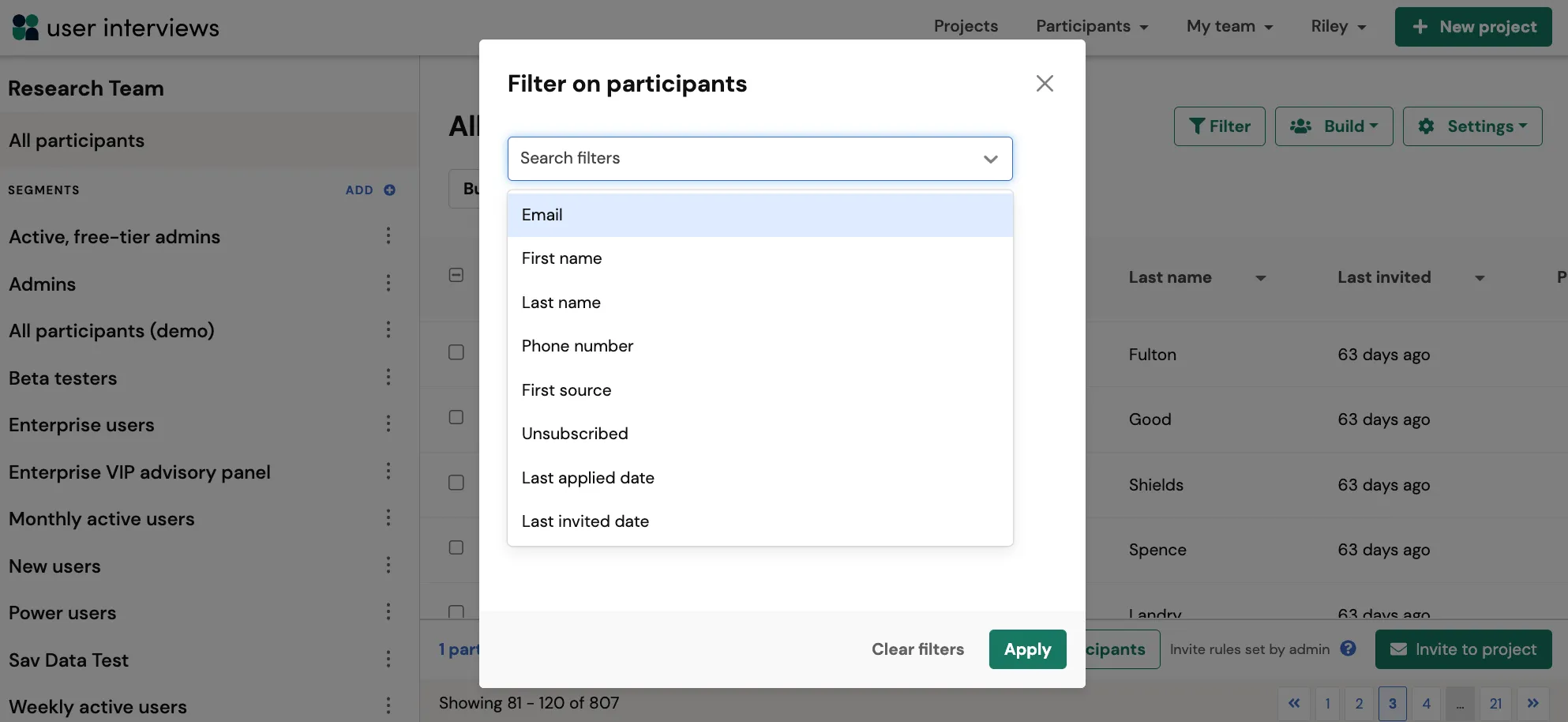Screen dimensions: 1568x722
Task: Open options for Enterprise VIP advisory panel
Action: (388, 472)
